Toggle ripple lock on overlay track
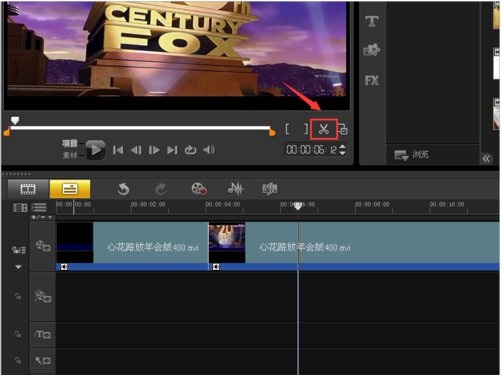Image resolution: width=502 pixels, height=376 pixels. tap(18, 296)
